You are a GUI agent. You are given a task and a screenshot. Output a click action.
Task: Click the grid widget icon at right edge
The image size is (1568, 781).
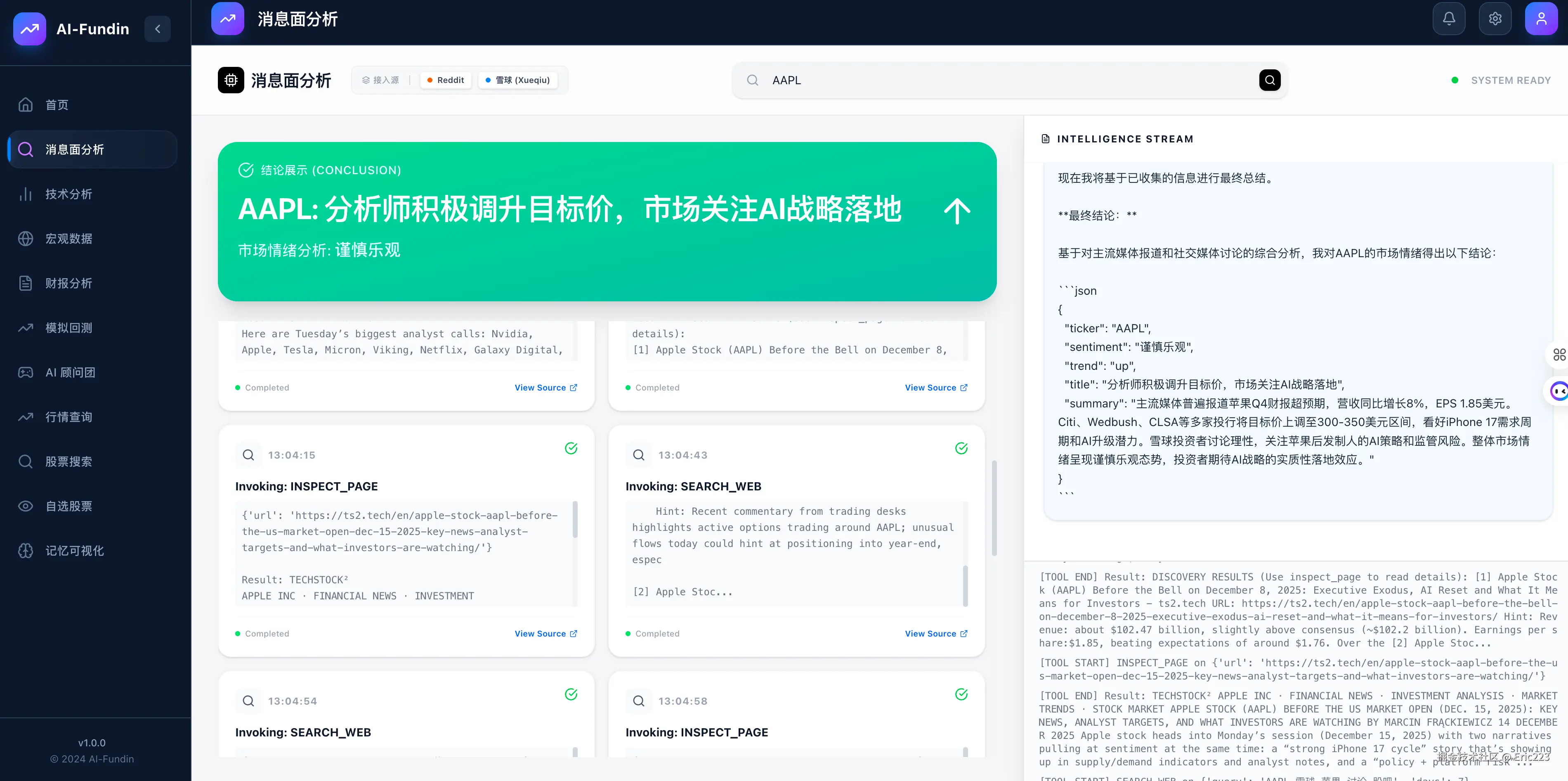1559,354
